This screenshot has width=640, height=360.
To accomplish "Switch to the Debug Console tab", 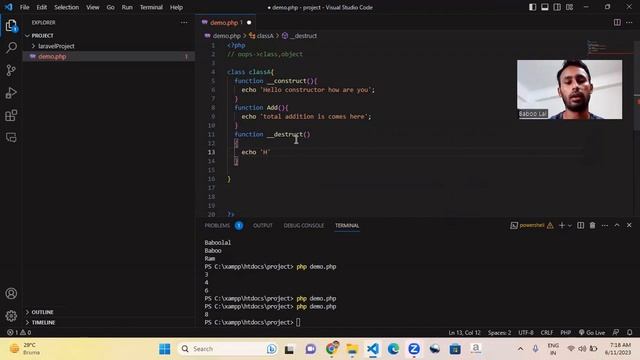I will point(304,225).
